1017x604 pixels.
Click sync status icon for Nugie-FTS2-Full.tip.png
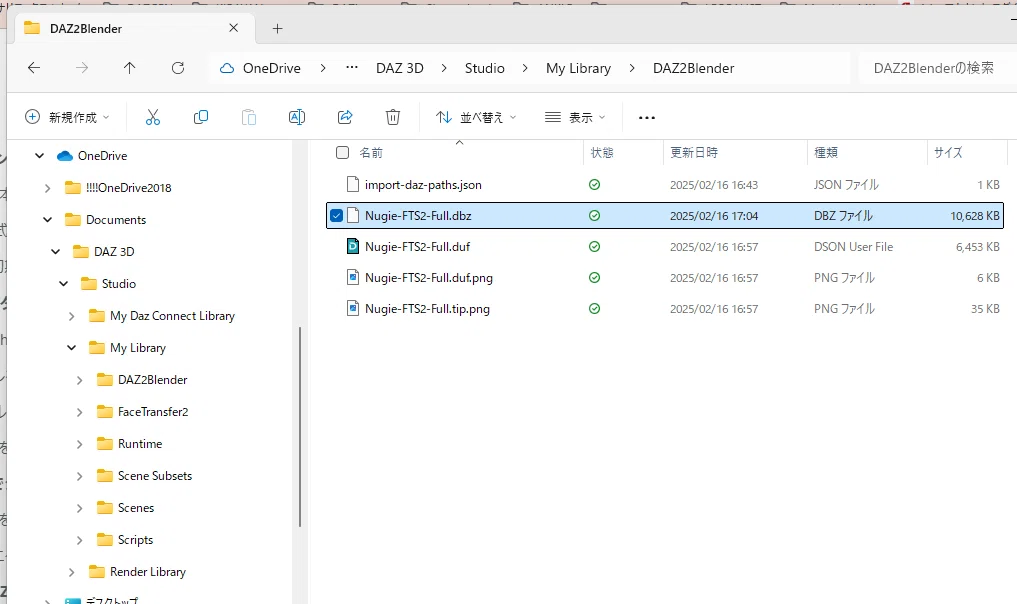(594, 309)
